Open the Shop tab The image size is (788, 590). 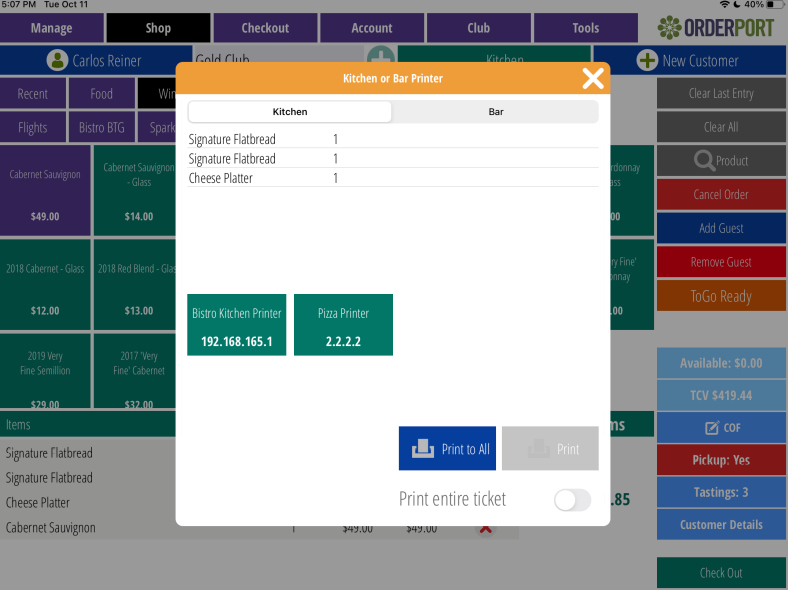[158, 28]
